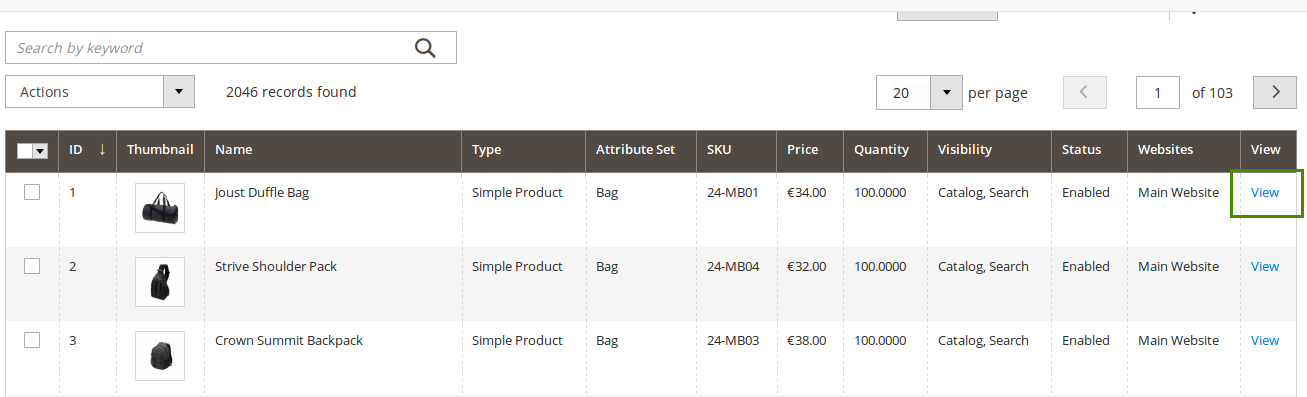Click the search magnifier icon
The height and width of the screenshot is (397, 1307).
click(x=426, y=48)
